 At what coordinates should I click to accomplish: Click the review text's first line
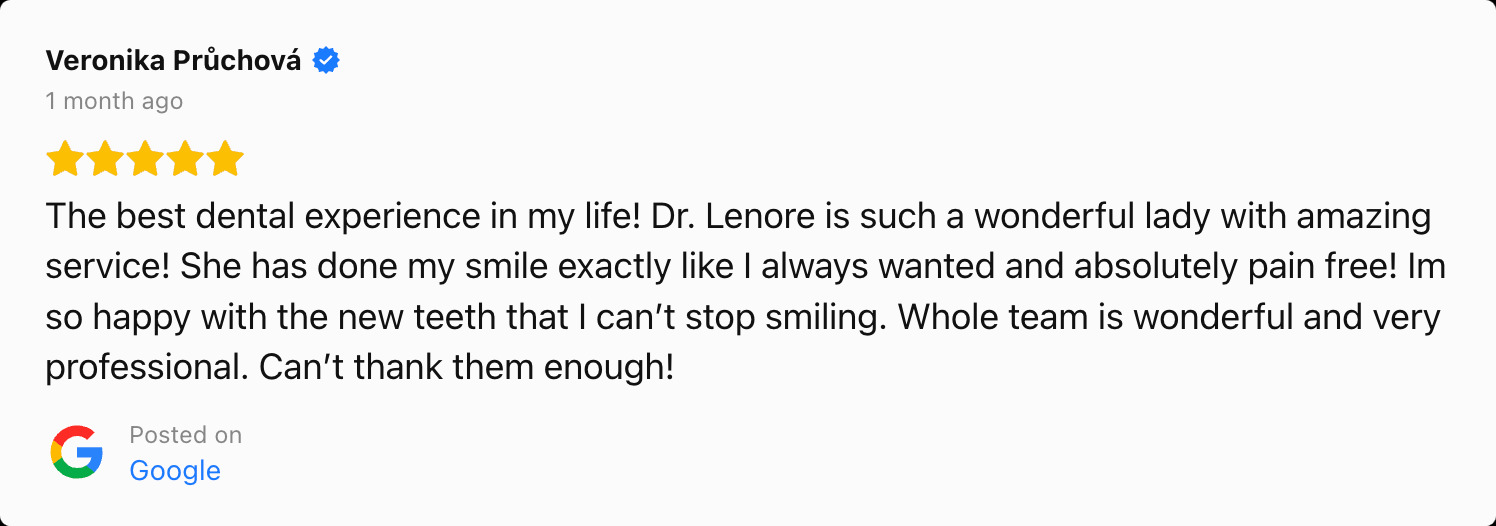(x=739, y=216)
